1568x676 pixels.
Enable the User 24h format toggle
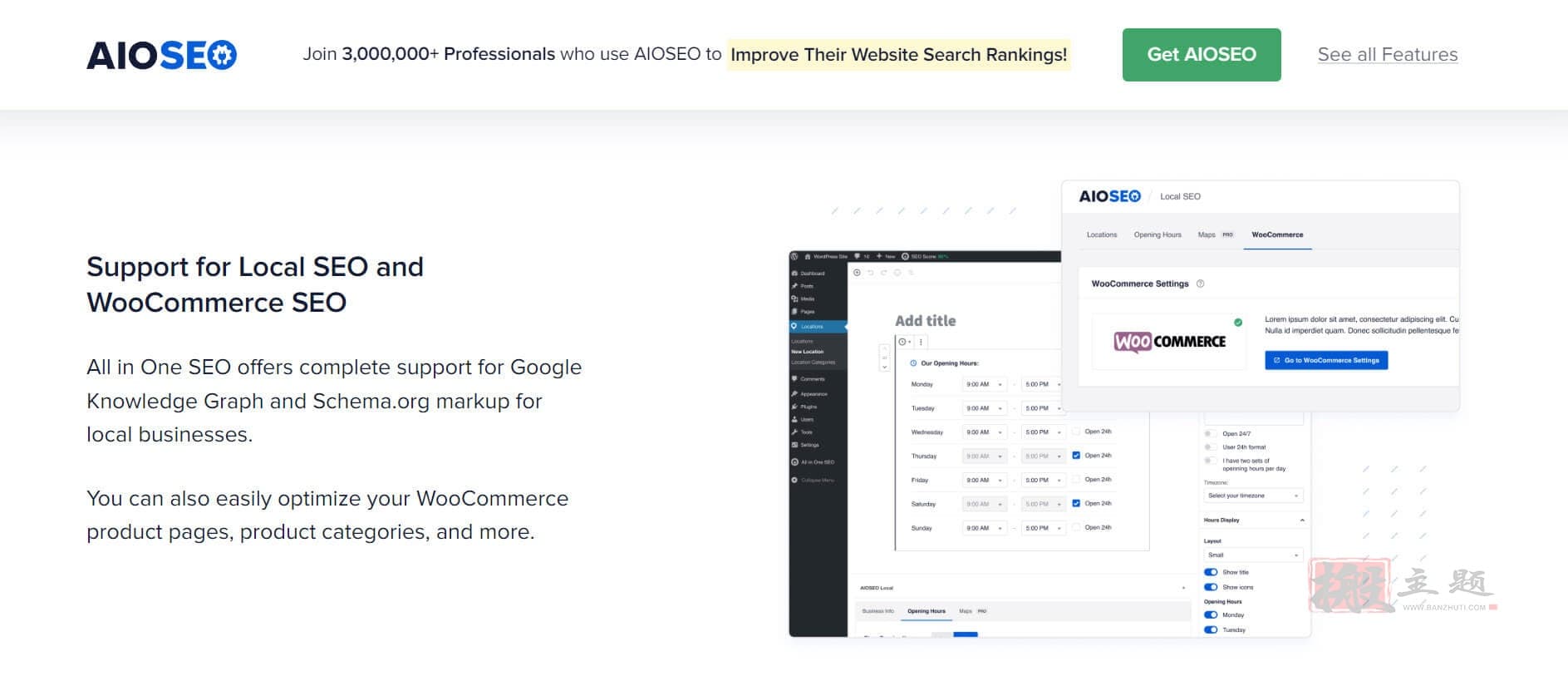(1211, 447)
